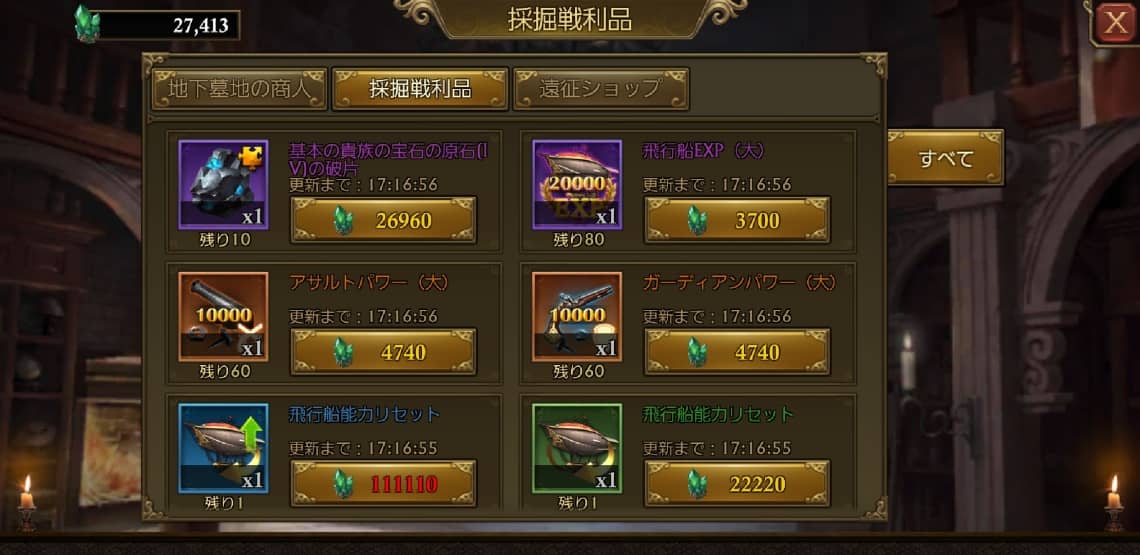
Task: Close the shop with the X button
Action: coord(1115,24)
